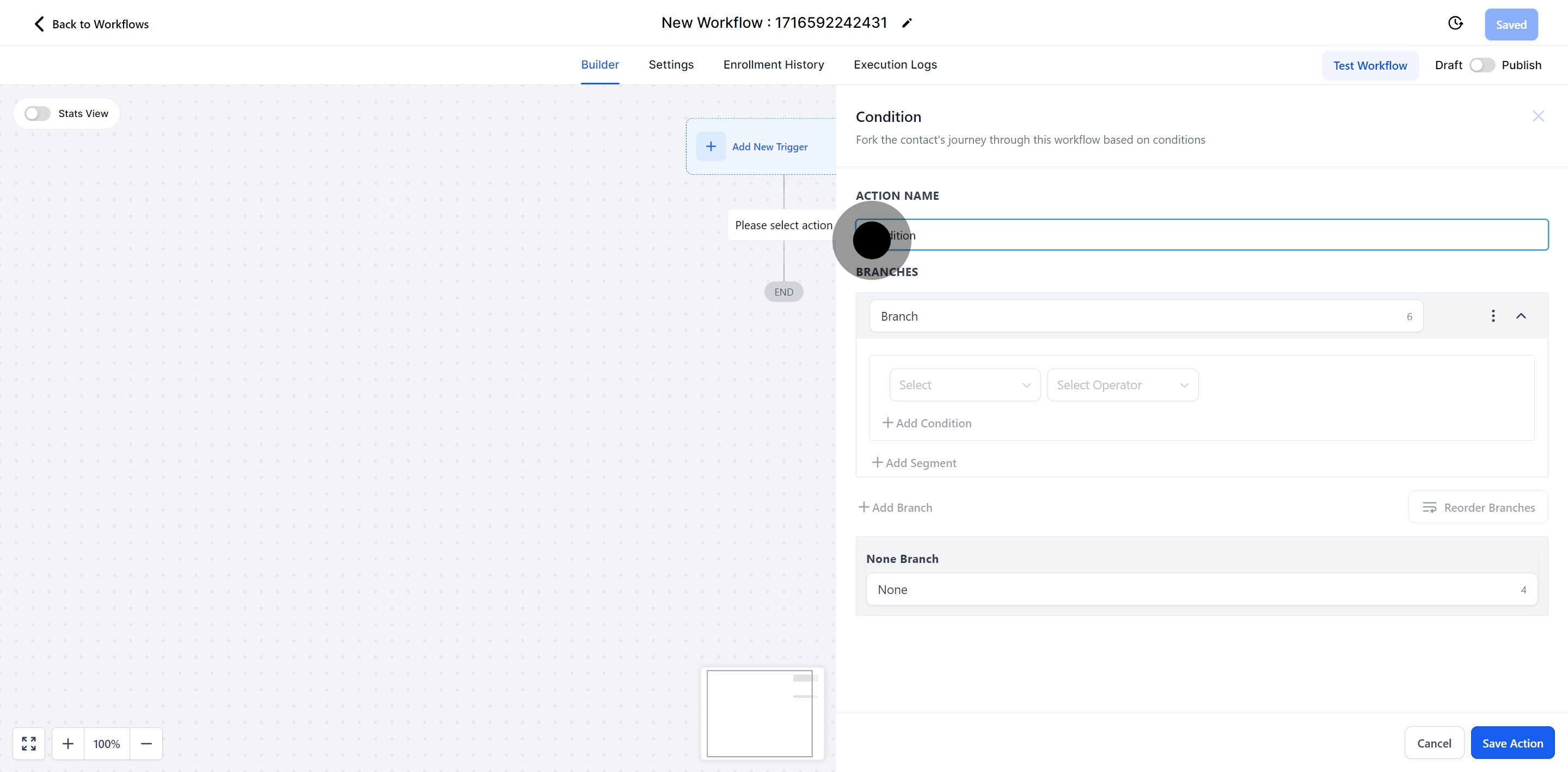
Task: Zoom out with the minus icon
Action: pyautogui.click(x=146, y=743)
